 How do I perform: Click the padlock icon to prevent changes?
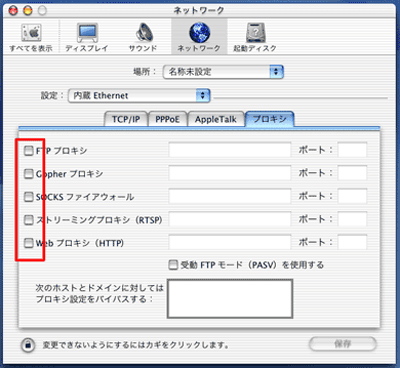[x=28, y=345]
